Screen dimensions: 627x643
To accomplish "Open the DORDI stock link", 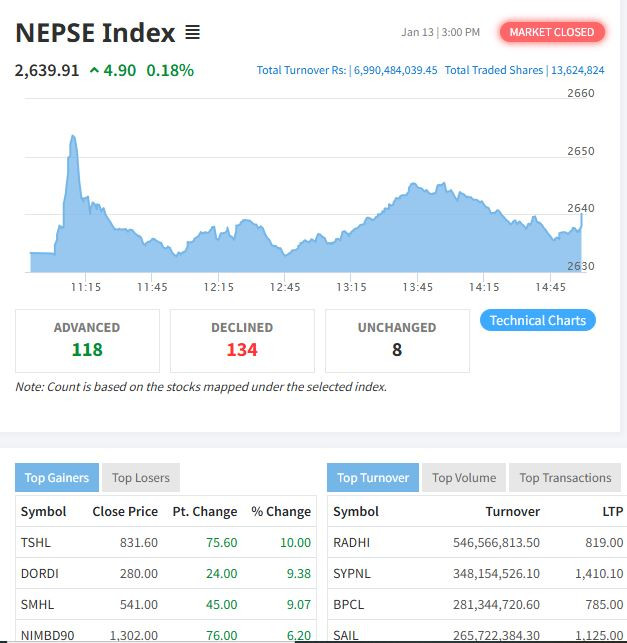I will tap(38, 574).
